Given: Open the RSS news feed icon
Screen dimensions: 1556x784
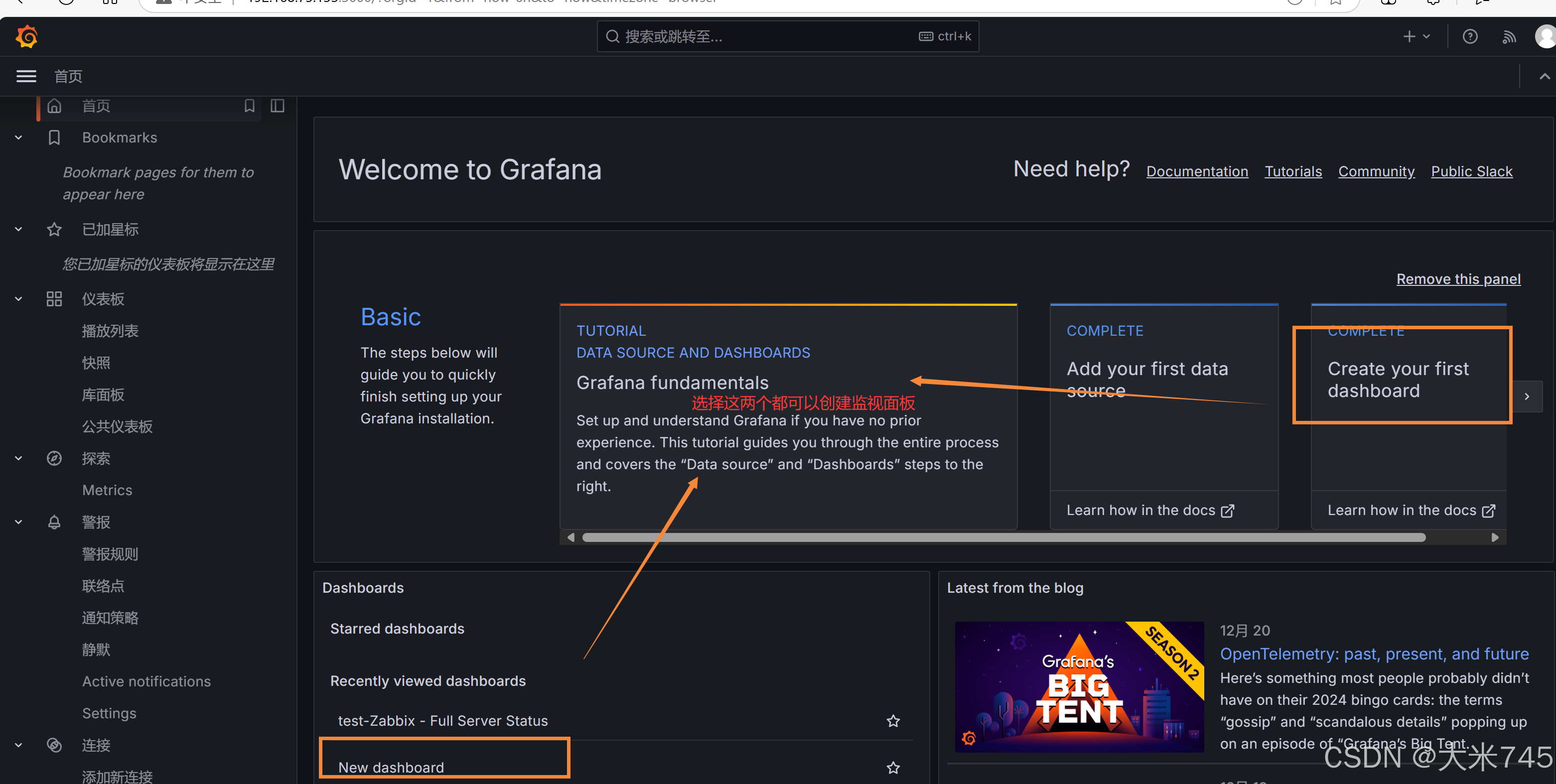Looking at the screenshot, I should [x=1509, y=37].
